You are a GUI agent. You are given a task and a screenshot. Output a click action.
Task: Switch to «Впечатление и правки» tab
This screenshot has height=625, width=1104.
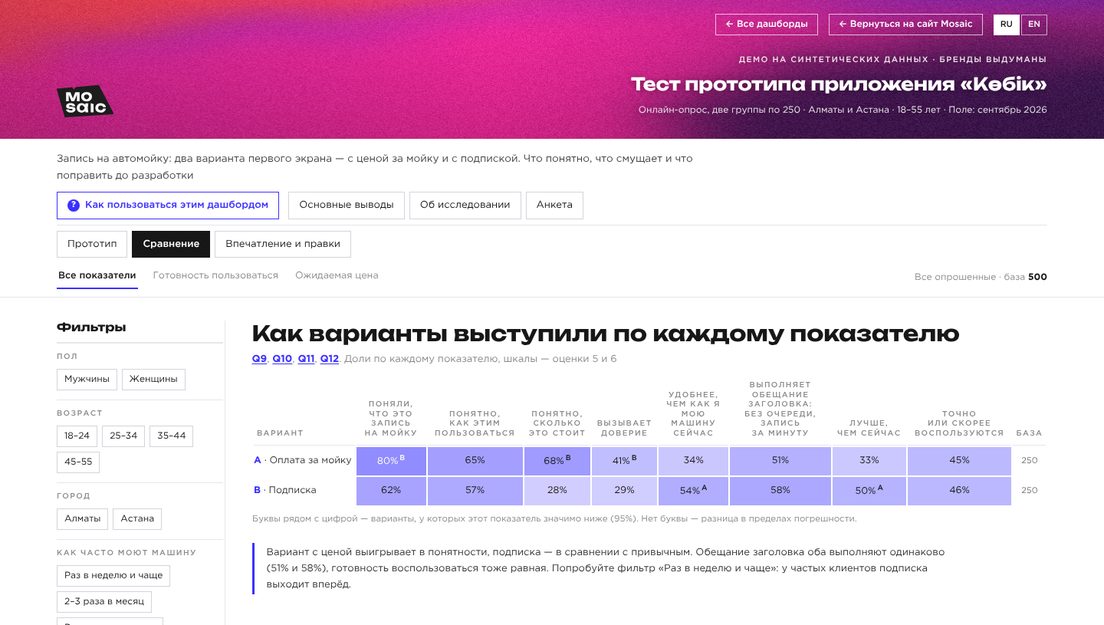pos(282,244)
